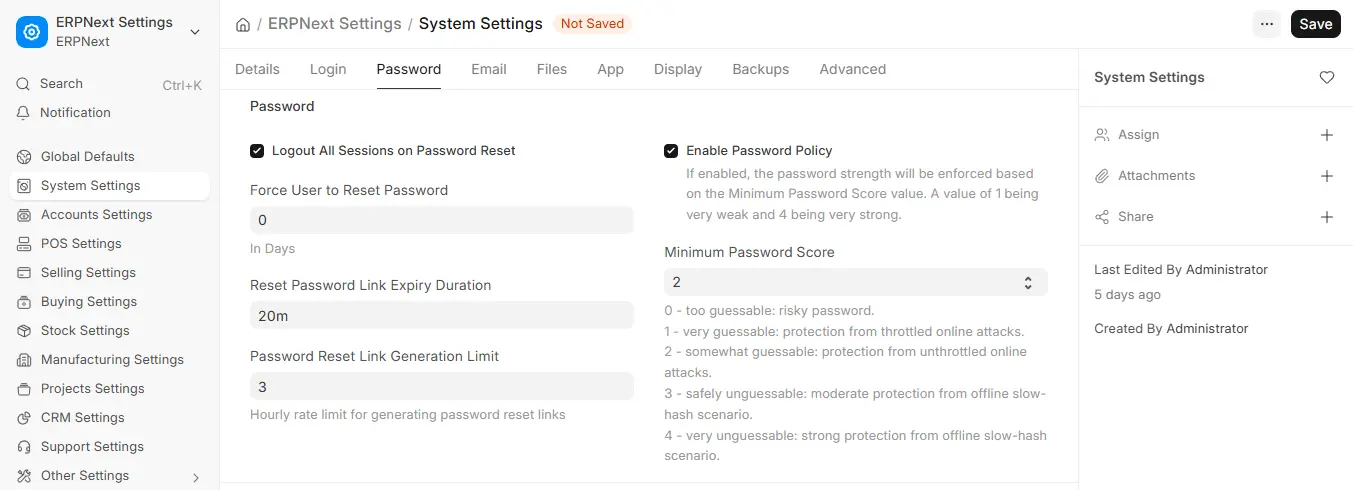Disable the Enable Password Policy checkbox
1353x490 pixels.
[x=671, y=151]
